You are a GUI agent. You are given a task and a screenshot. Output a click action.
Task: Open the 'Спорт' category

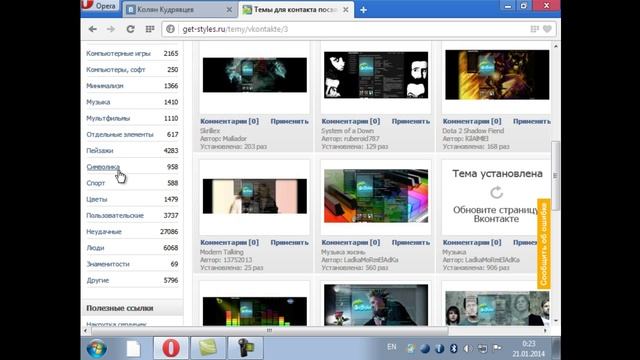click(x=96, y=183)
